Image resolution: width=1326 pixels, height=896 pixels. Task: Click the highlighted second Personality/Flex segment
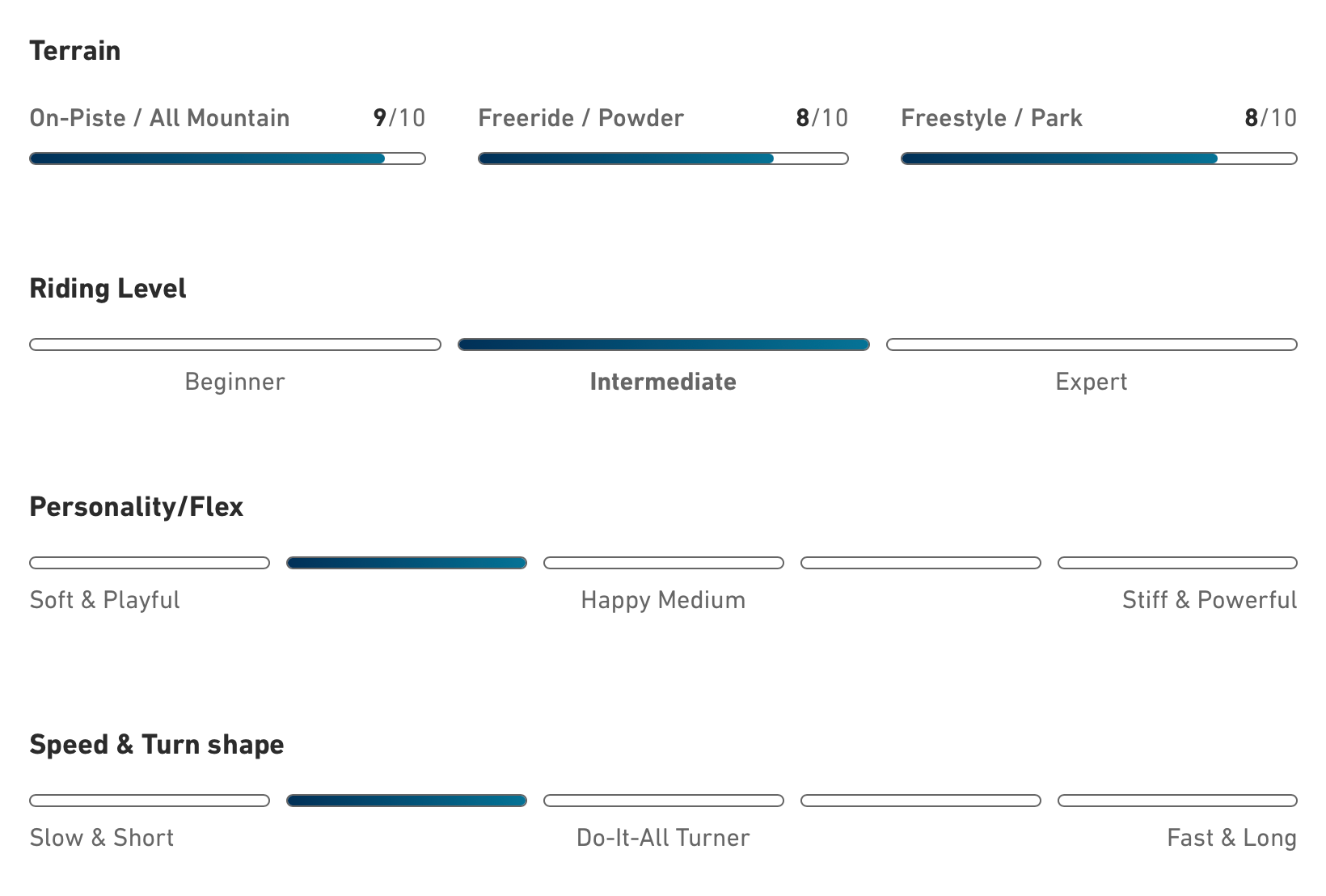pyautogui.click(x=407, y=563)
